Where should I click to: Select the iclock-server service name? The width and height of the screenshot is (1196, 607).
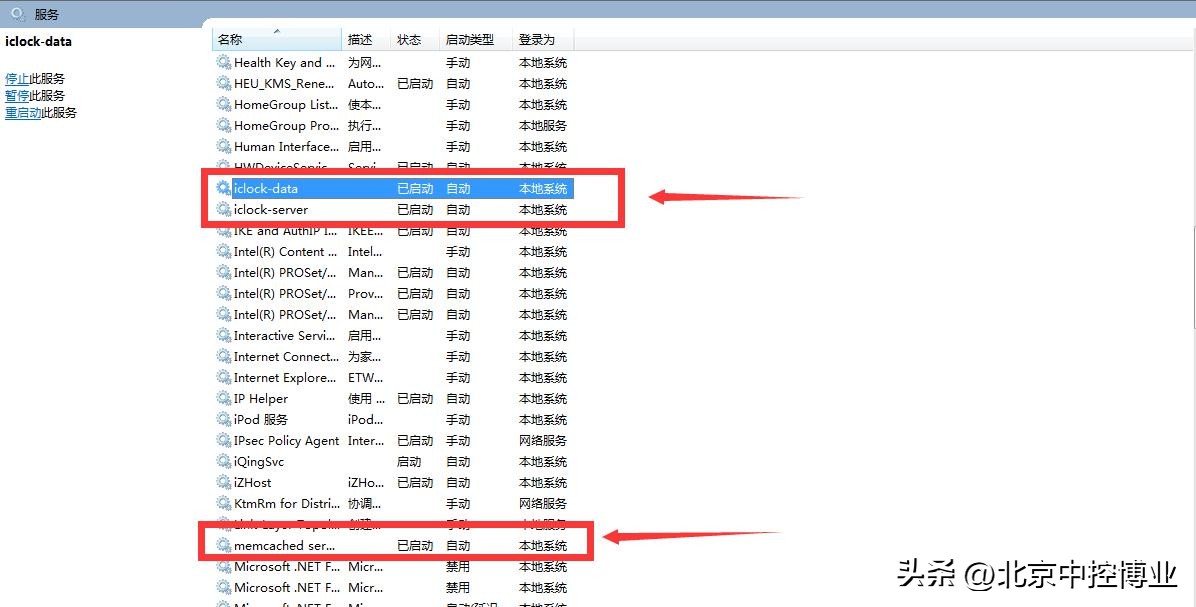271,210
